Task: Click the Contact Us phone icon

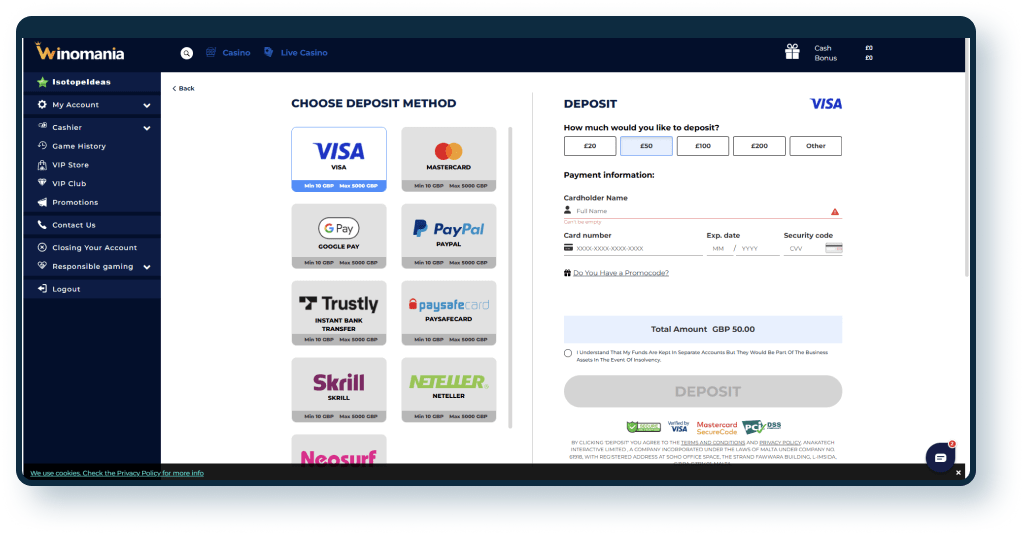Action: (x=42, y=225)
